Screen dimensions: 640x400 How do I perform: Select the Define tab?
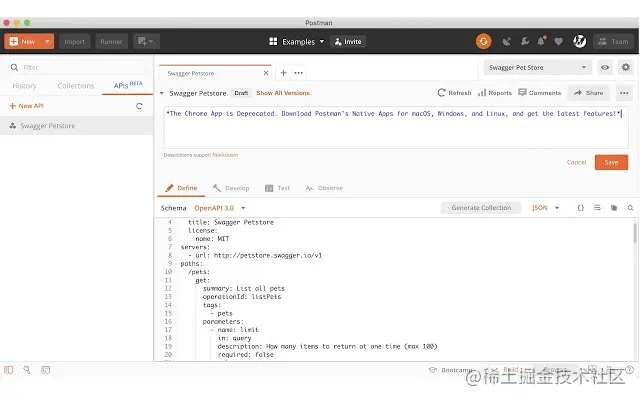coord(181,188)
